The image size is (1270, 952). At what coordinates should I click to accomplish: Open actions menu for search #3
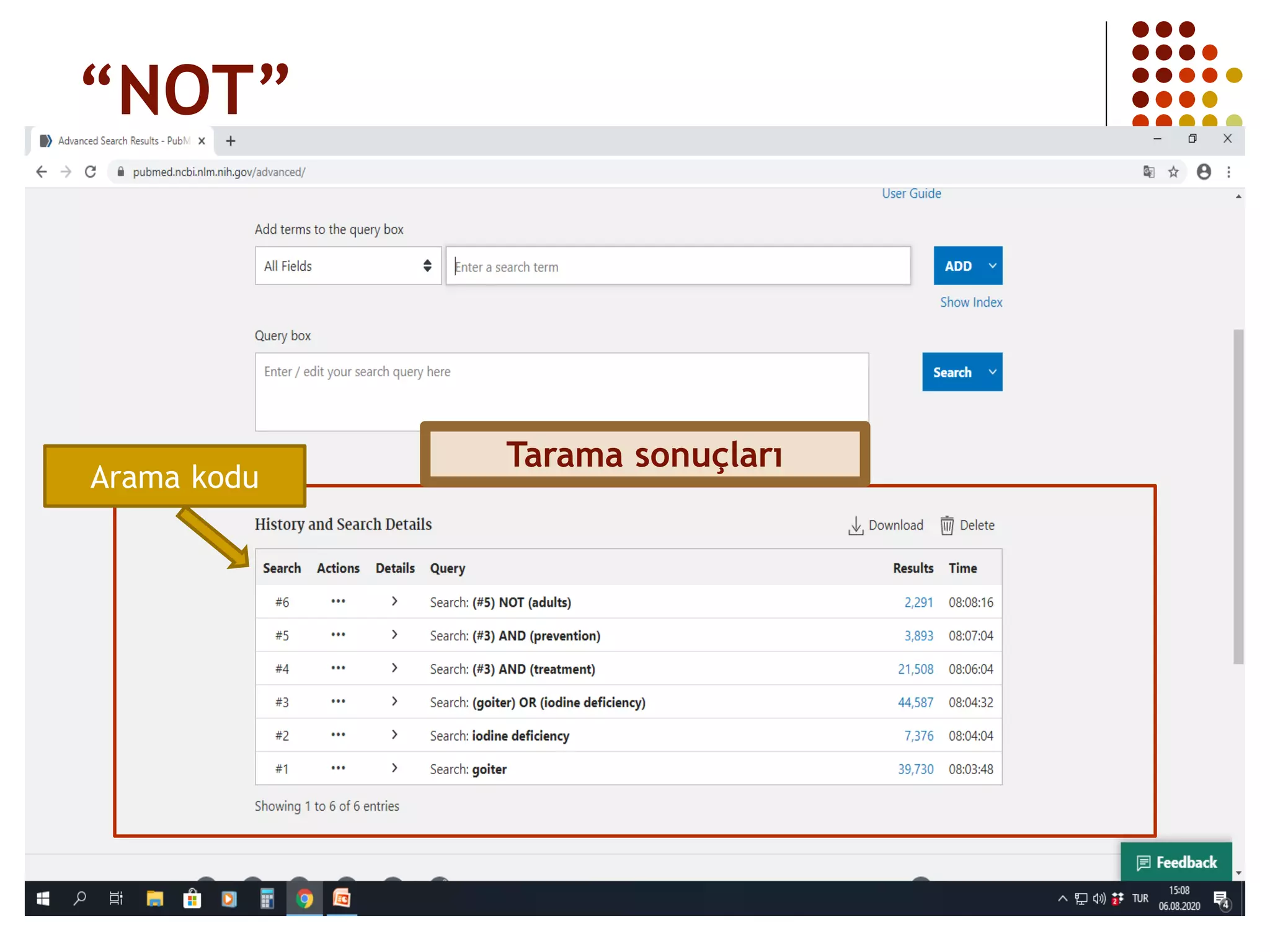[x=338, y=702]
